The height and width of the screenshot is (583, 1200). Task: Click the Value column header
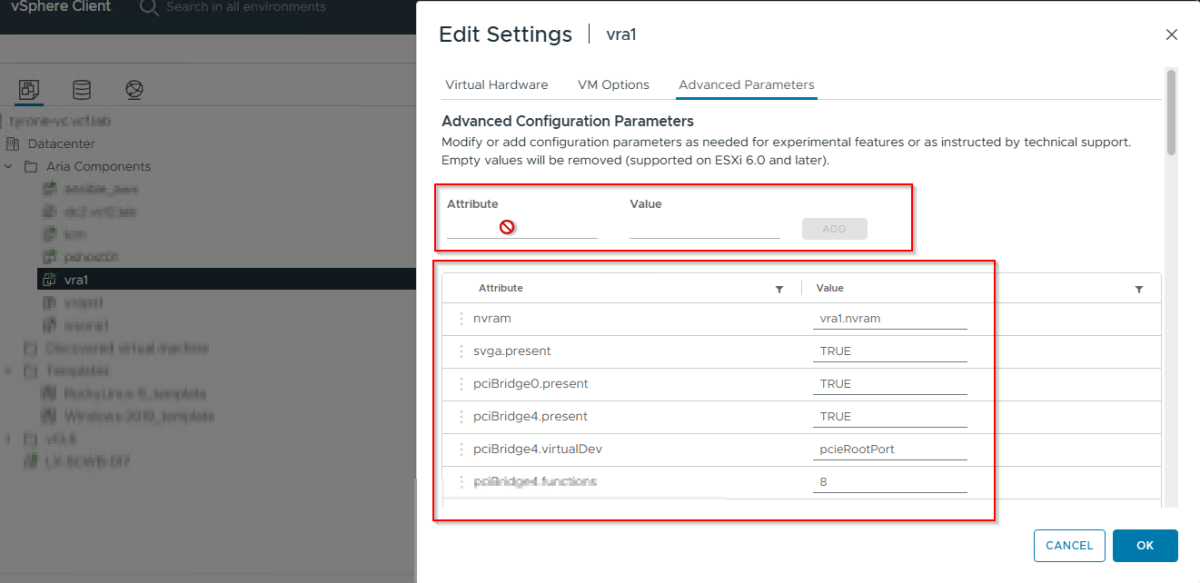[x=830, y=288]
